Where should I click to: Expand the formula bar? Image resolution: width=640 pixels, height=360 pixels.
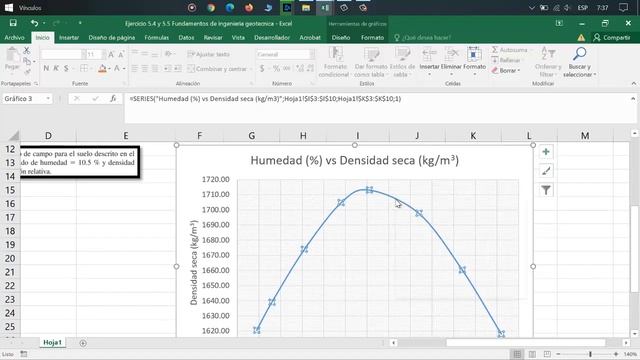coord(633,99)
